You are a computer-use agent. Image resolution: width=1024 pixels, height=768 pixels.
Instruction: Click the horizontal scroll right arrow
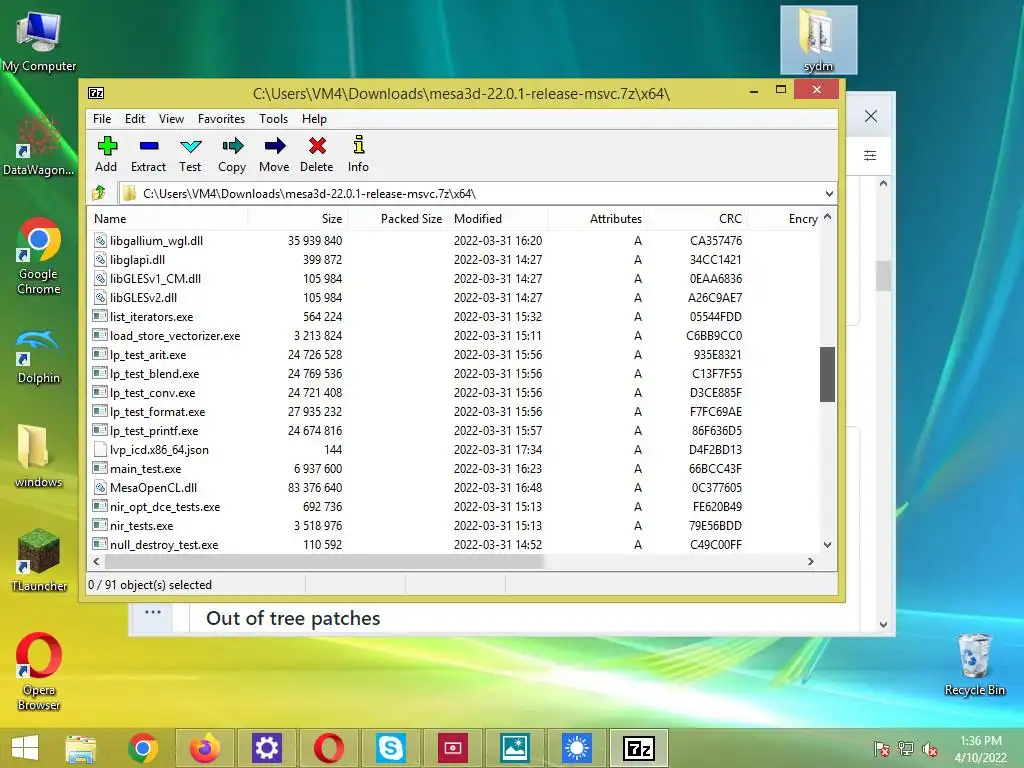click(x=810, y=561)
